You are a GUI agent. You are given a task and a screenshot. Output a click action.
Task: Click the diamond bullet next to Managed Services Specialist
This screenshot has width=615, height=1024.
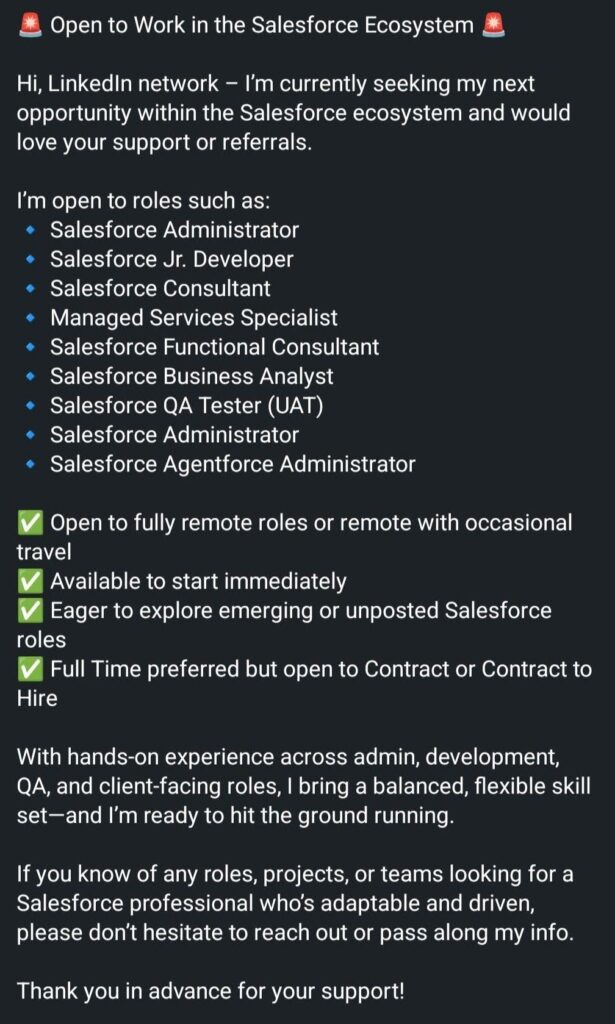pos(30,319)
